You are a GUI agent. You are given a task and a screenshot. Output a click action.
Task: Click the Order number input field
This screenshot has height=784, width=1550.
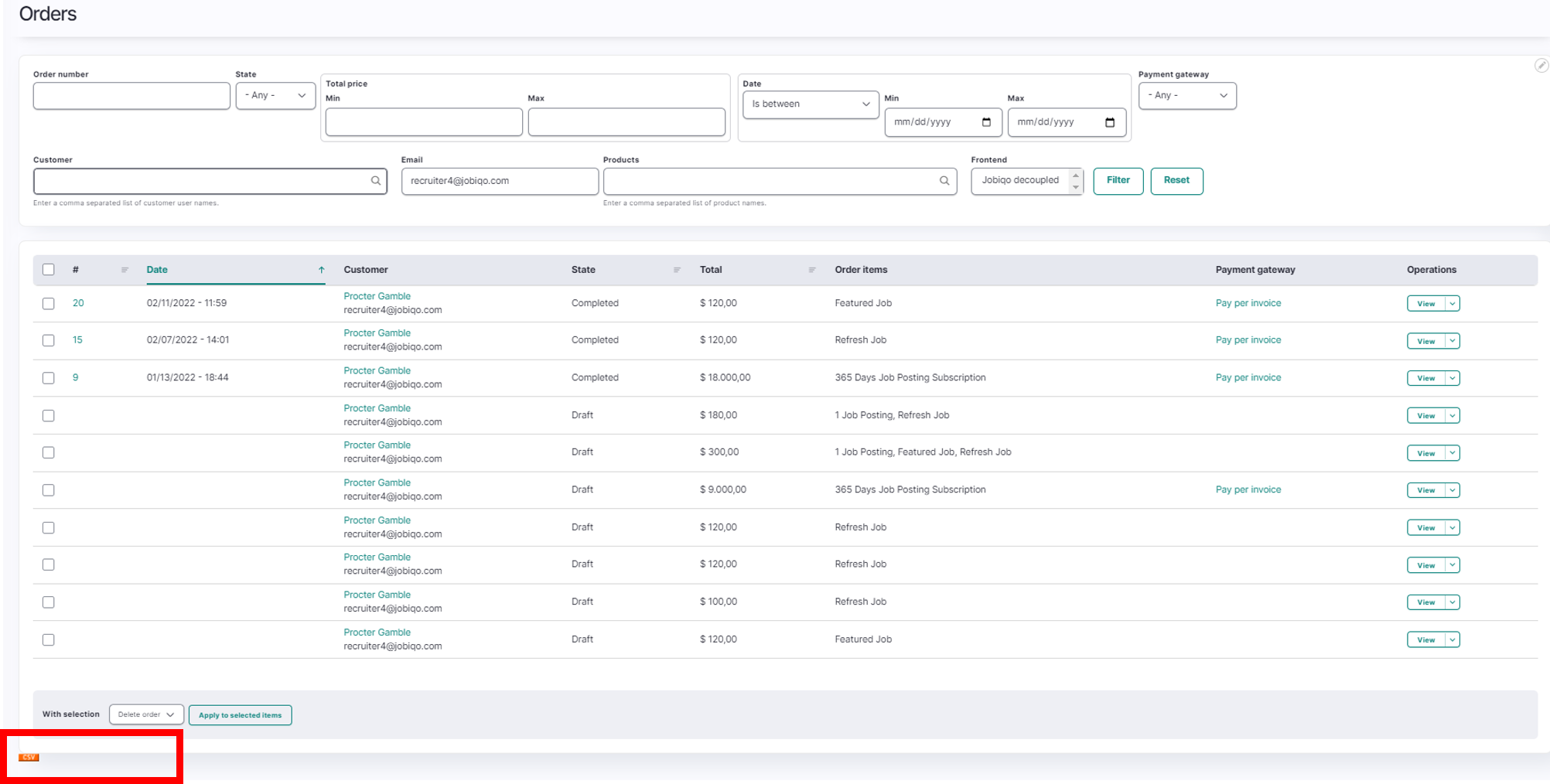tap(131, 96)
